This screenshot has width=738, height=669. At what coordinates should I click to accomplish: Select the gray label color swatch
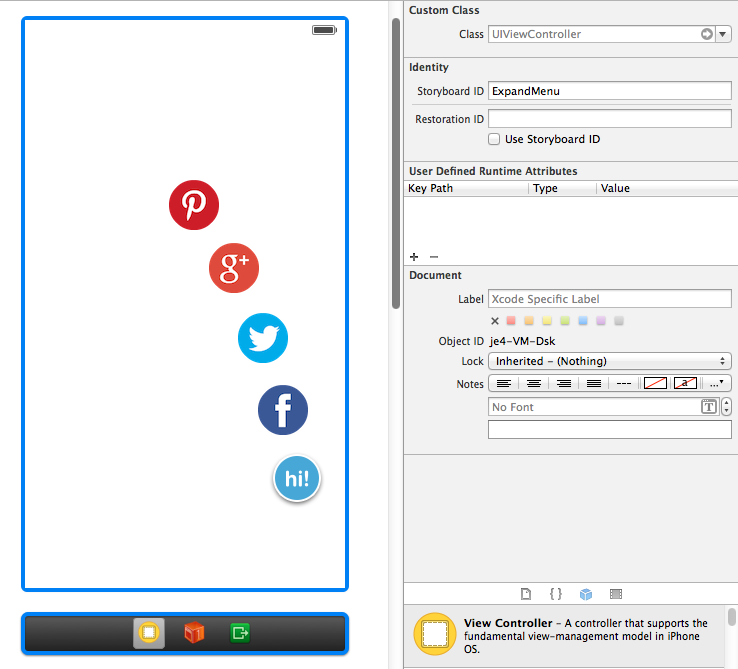(619, 321)
